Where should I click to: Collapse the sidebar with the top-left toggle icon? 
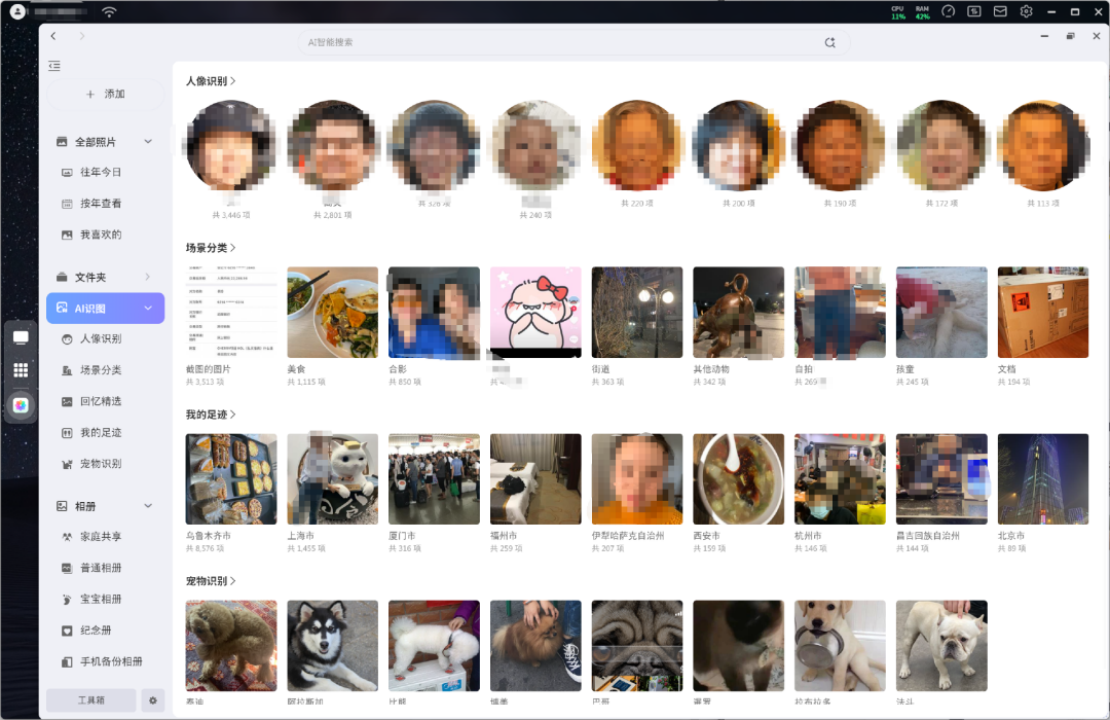coord(54,66)
